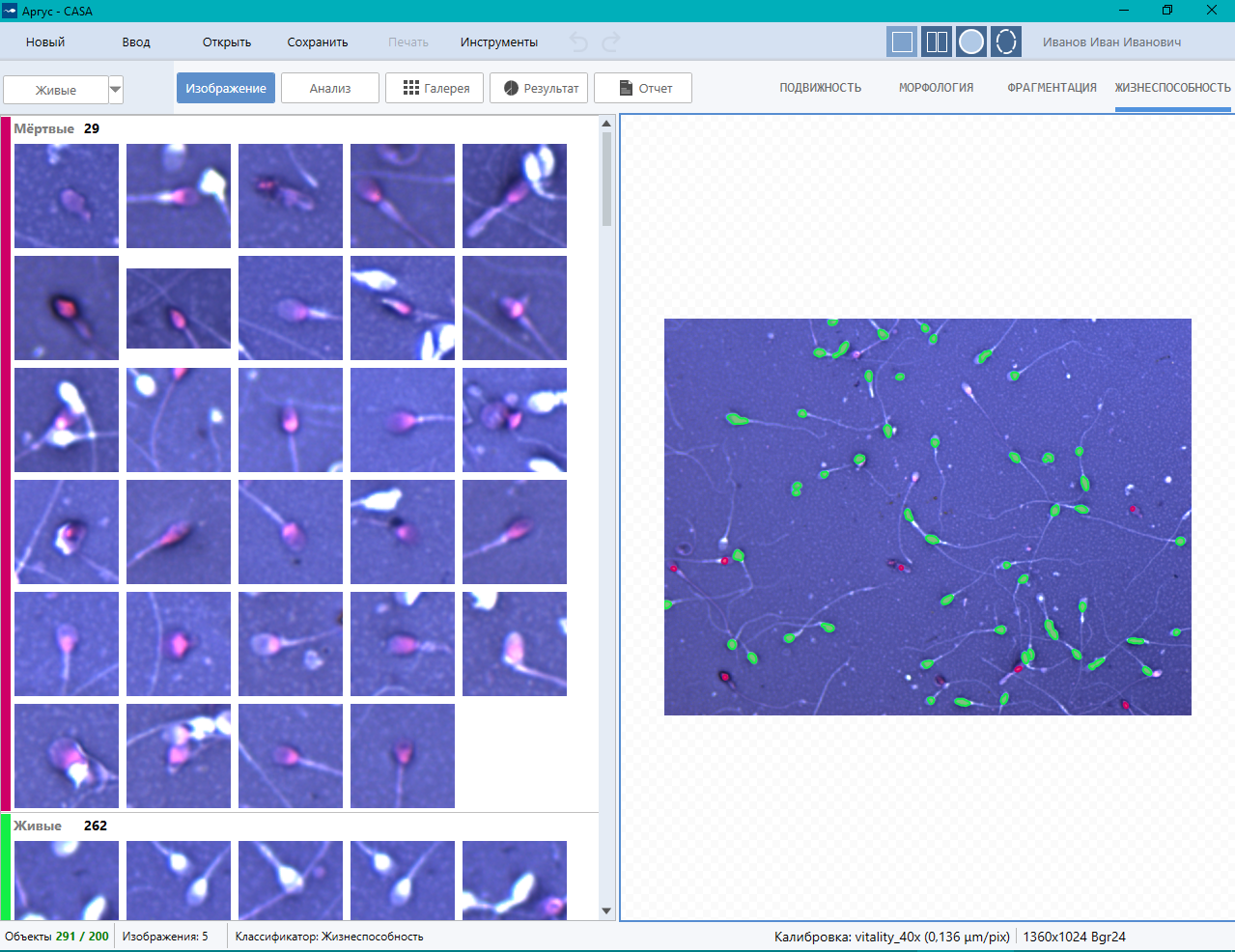Click the Аргус app icon in title bar
This screenshot has width=1235, height=952.
click(x=11, y=11)
